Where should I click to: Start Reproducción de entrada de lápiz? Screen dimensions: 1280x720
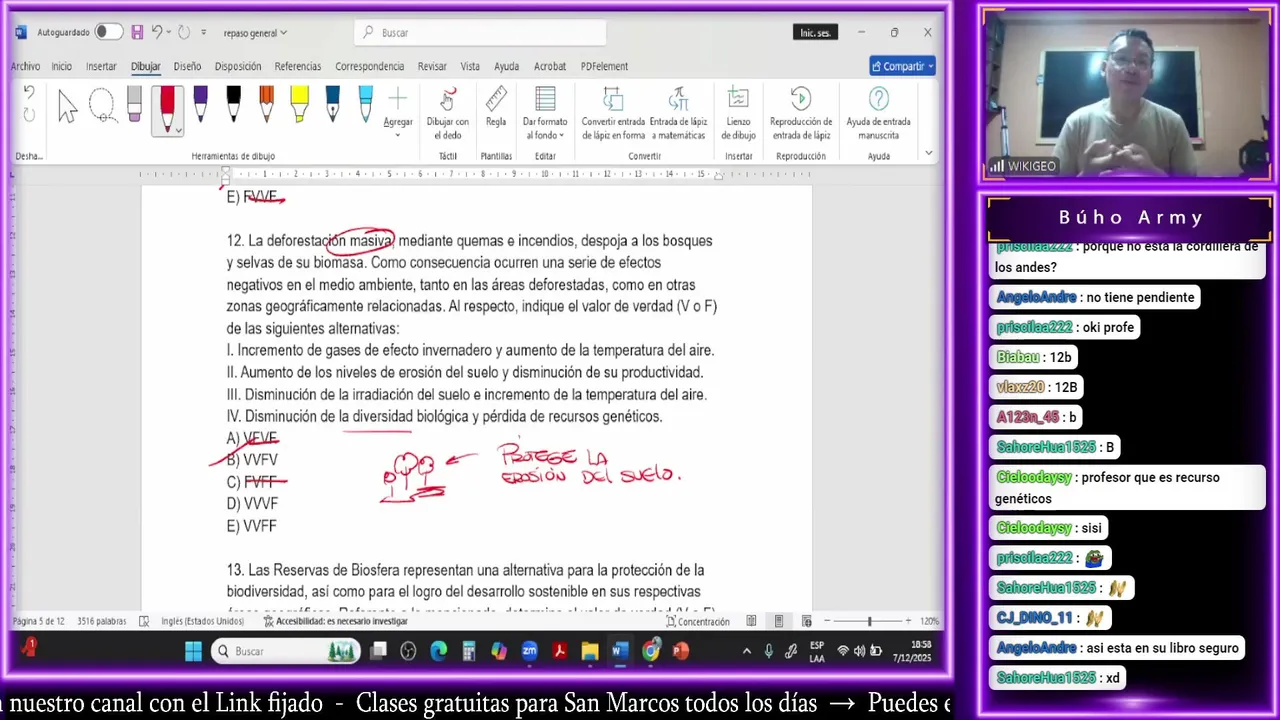pyautogui.click(x=800, y=113)
